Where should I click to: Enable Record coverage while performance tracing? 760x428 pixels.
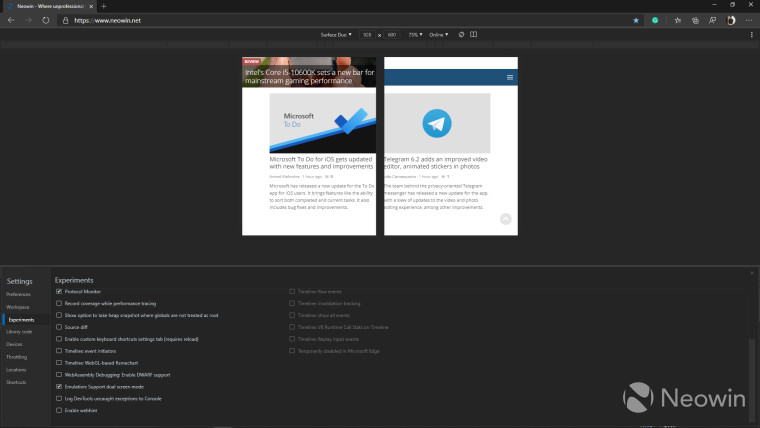59,303
